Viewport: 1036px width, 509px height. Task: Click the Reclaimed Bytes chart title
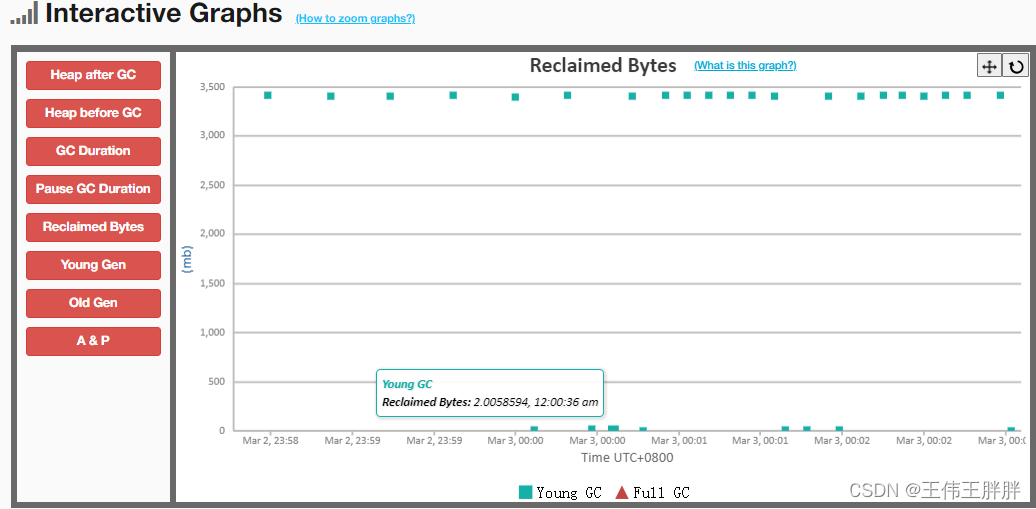point(603,65)
